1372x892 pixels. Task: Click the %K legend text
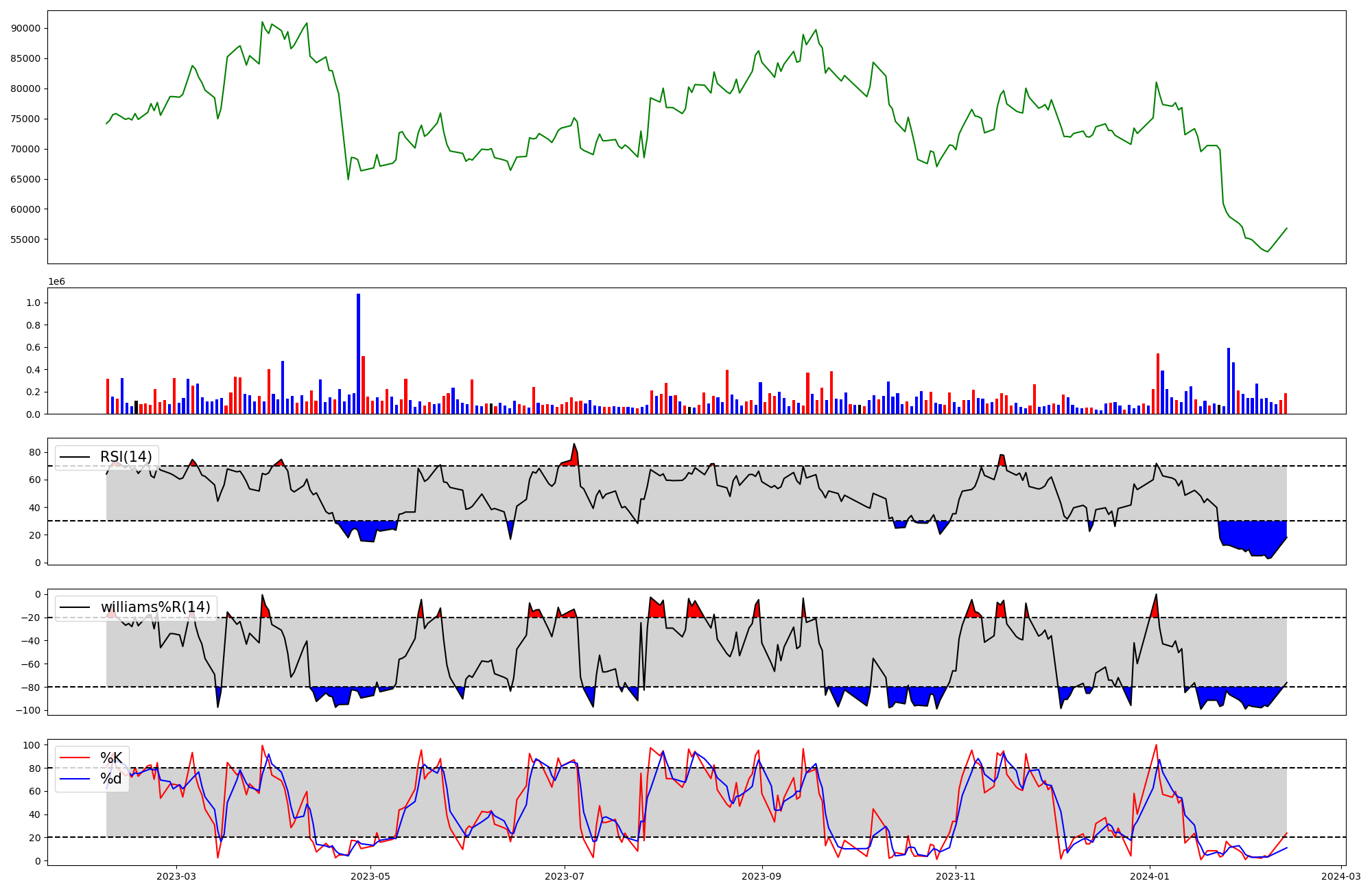coord(111,758)
